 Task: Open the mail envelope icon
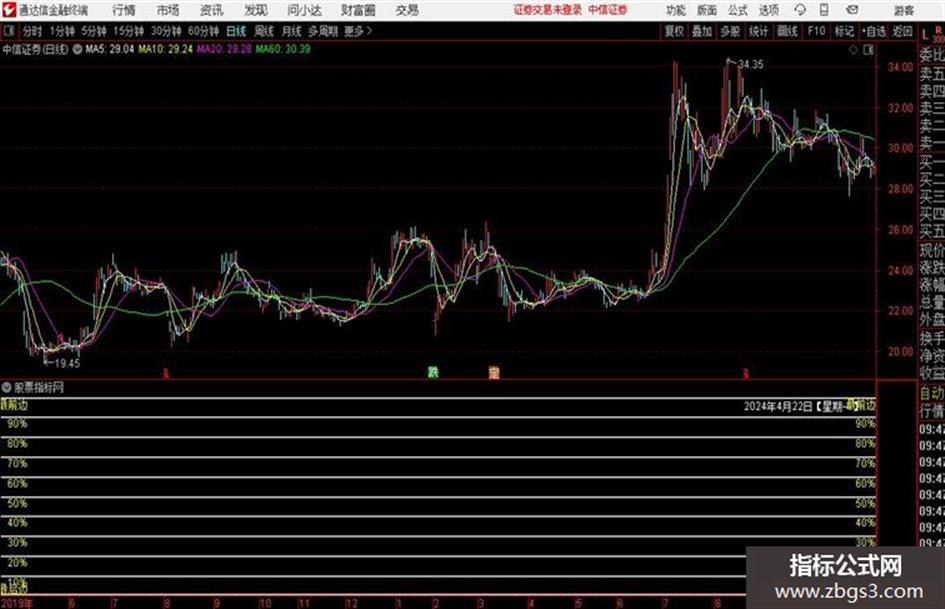[852, 10]
